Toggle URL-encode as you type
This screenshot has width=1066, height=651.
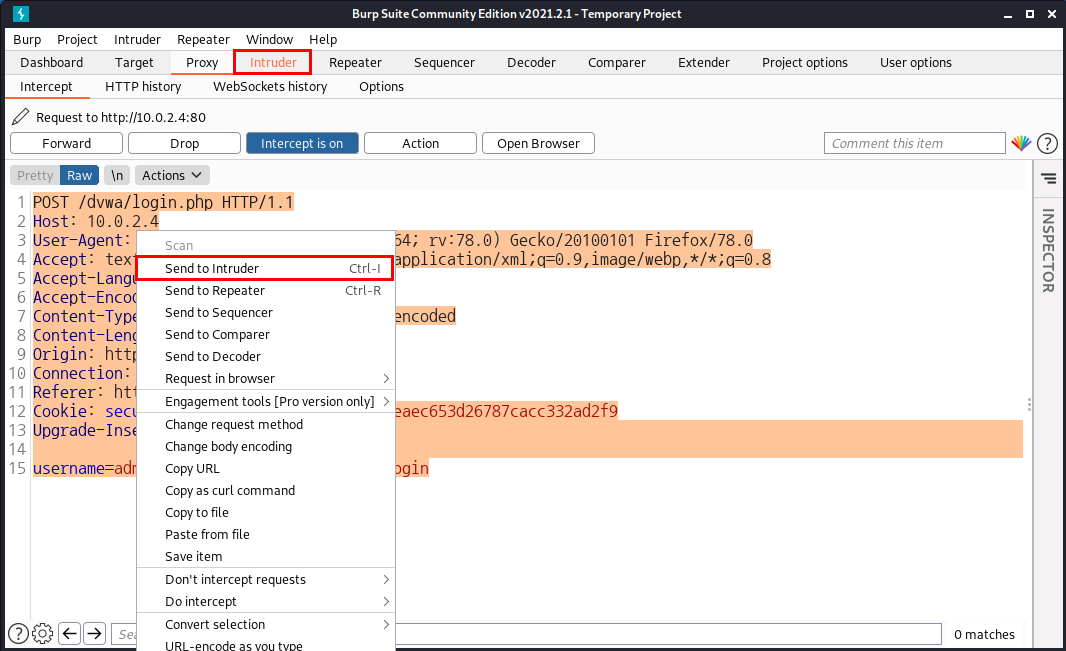coord(266,645)
